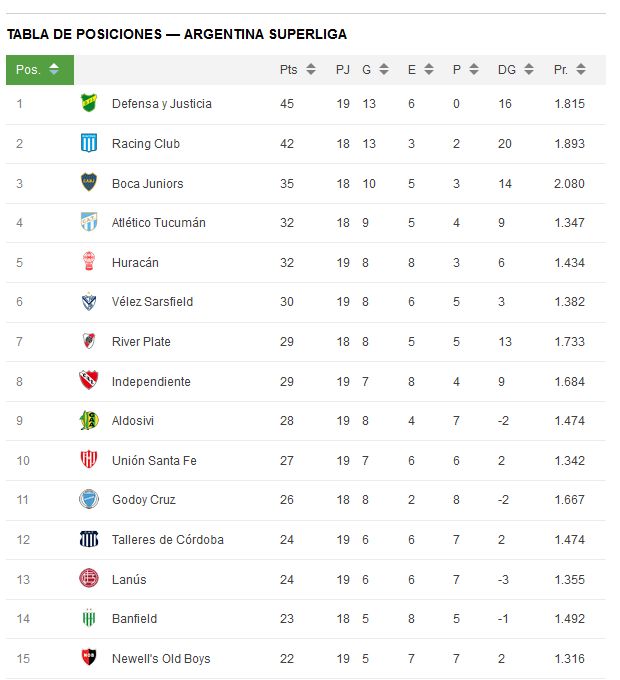
Task: Open the Unión Santa Fe team link
Action: coord(154,461)
